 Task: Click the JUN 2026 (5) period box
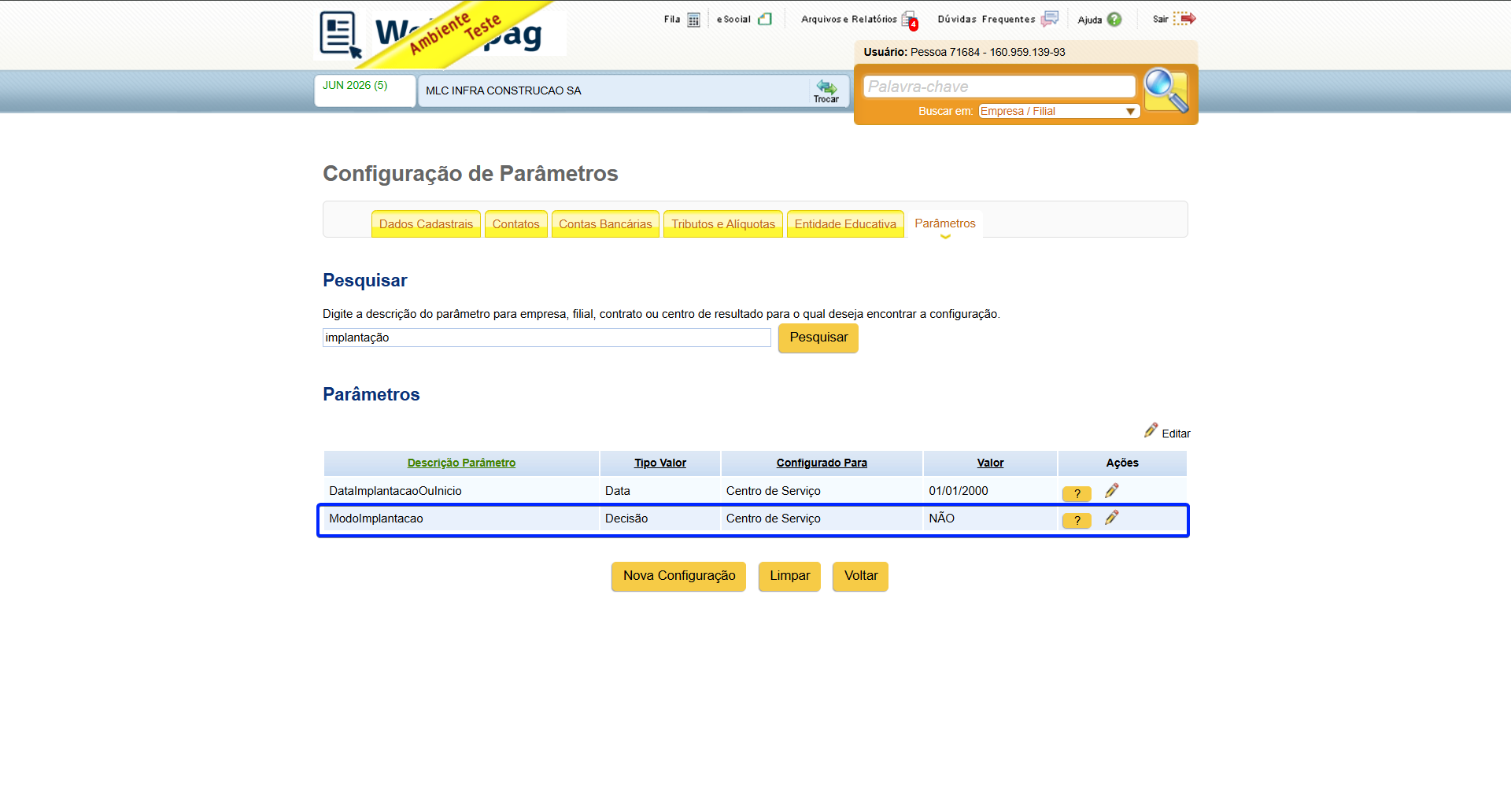coord(364,90)
